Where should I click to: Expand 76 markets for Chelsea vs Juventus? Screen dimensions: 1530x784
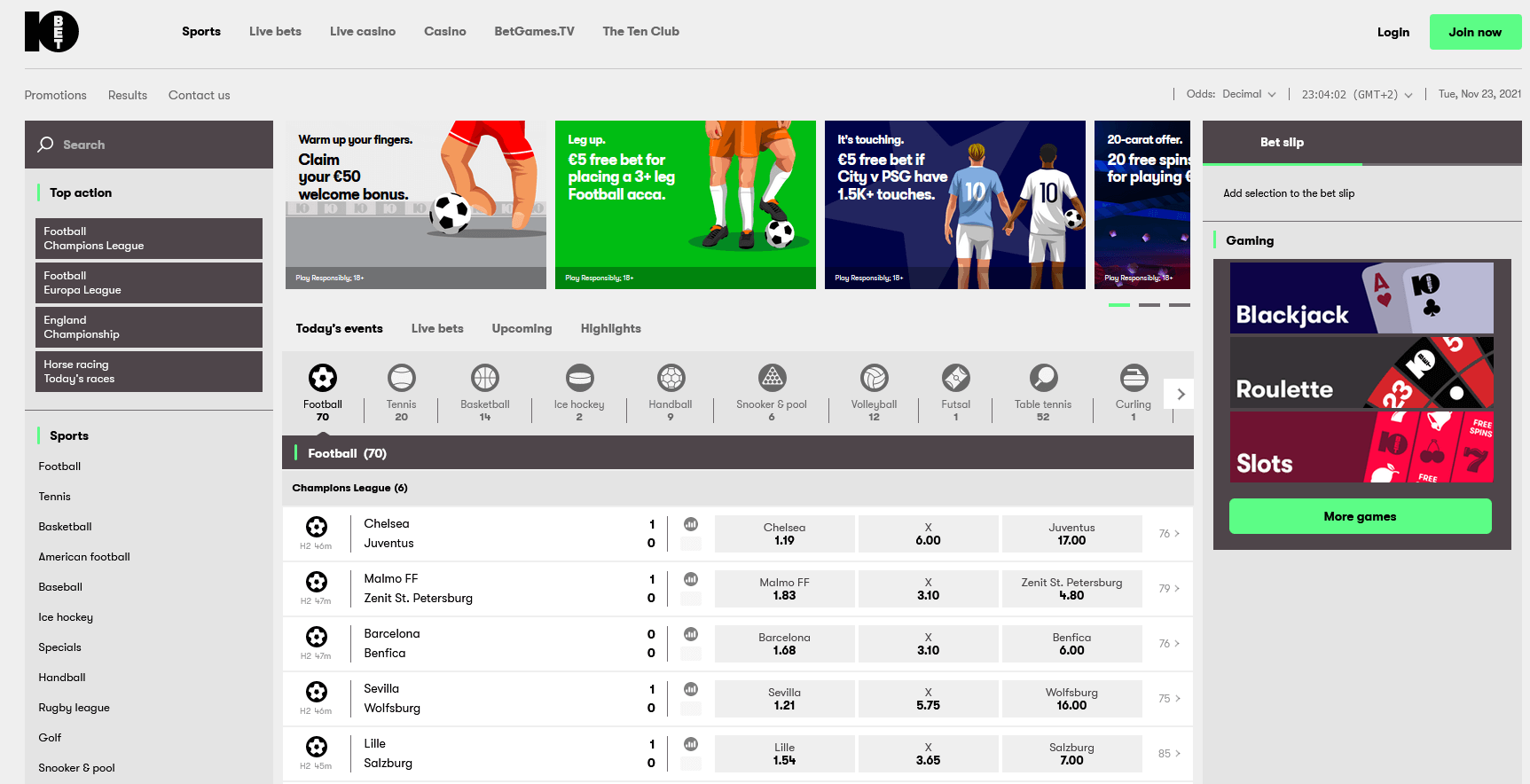[x=1169, y=534]
